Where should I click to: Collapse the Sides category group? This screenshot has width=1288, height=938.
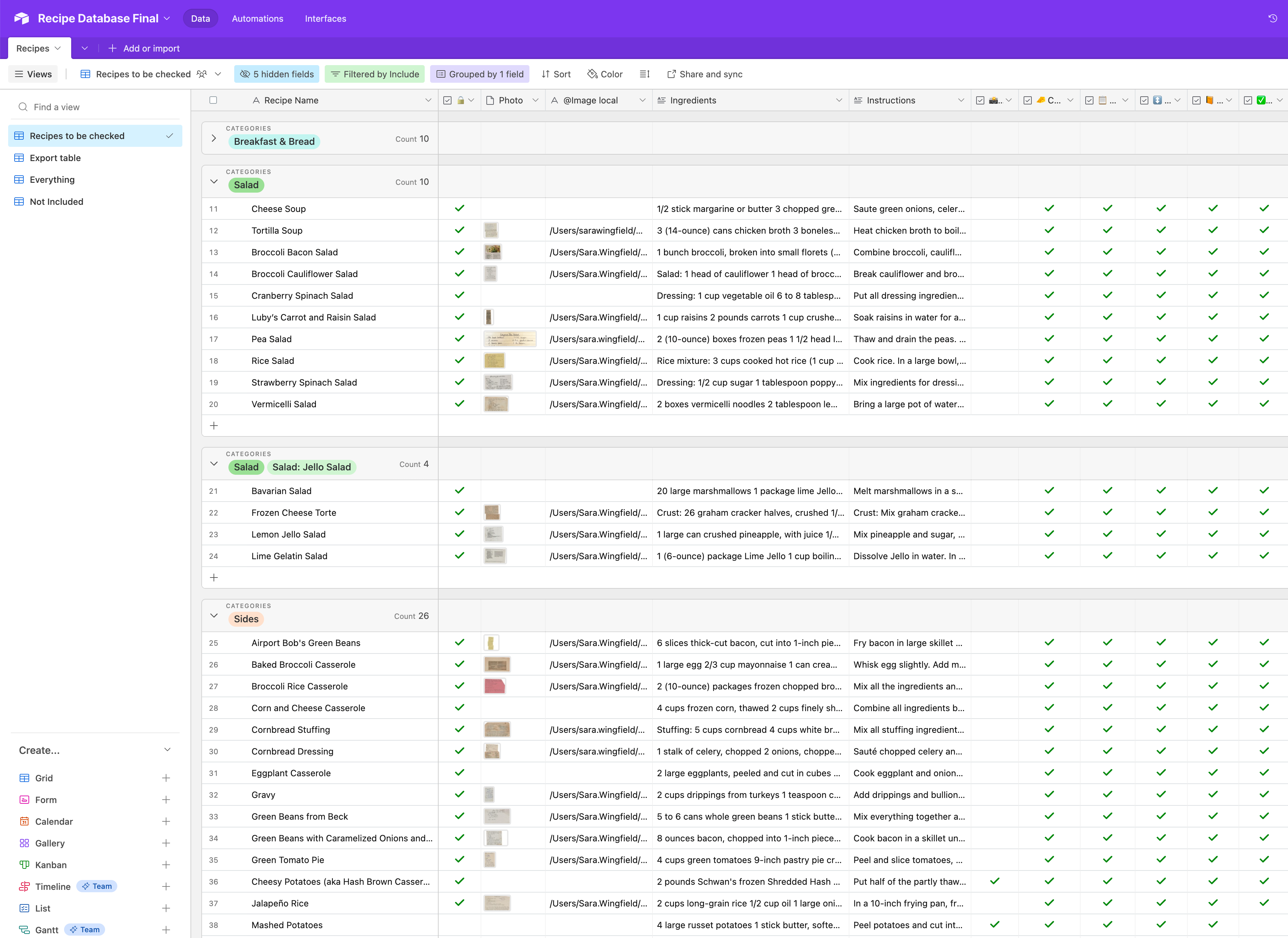tap(214, 615)
